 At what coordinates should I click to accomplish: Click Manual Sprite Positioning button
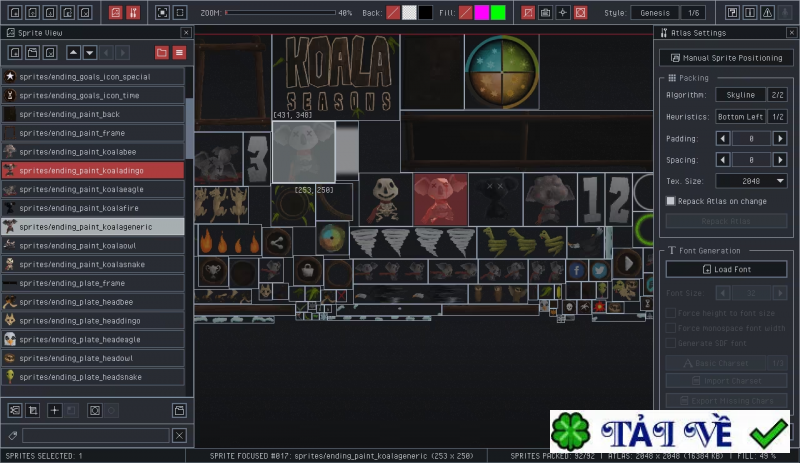[x=726, y=58]
